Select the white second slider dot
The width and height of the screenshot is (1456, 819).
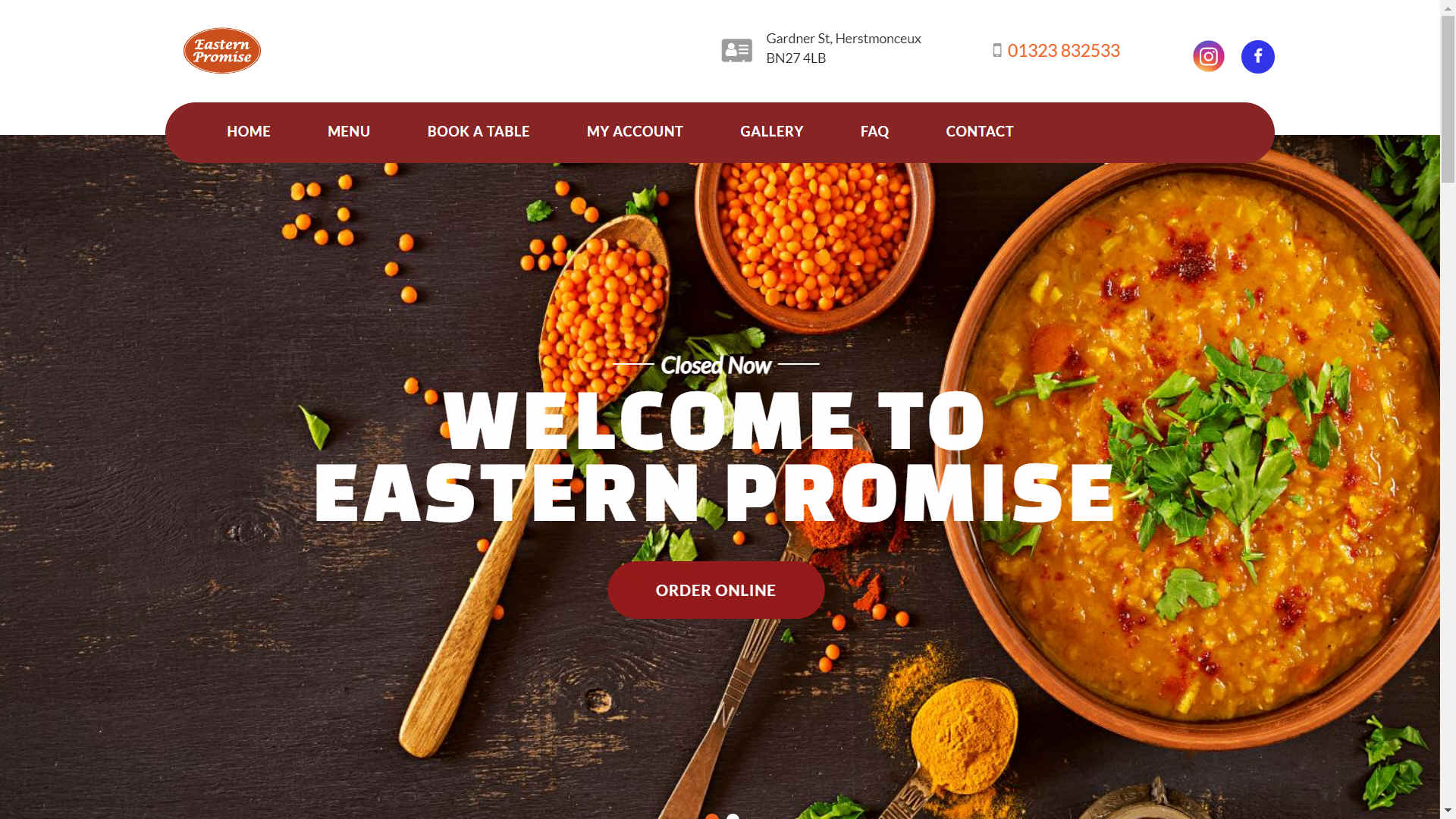coord(733,817)
